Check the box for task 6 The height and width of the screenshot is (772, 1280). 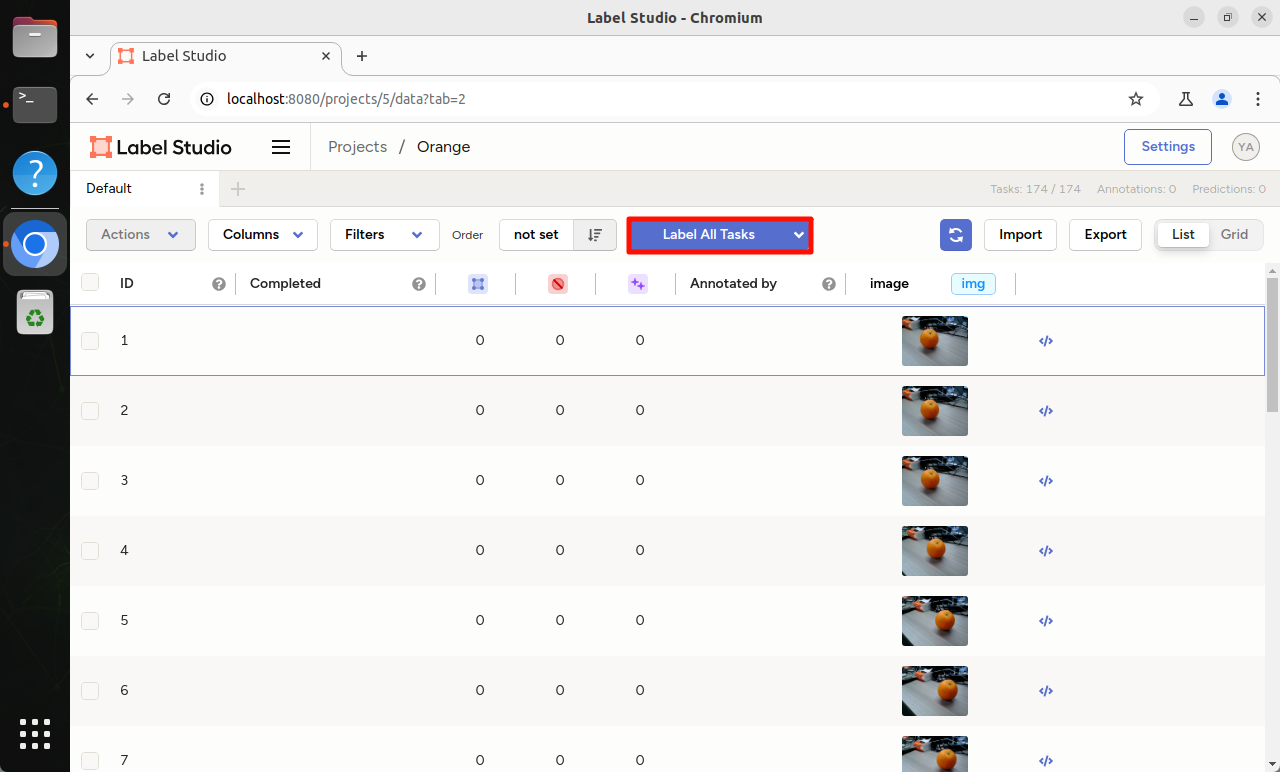tap(90, 691)
